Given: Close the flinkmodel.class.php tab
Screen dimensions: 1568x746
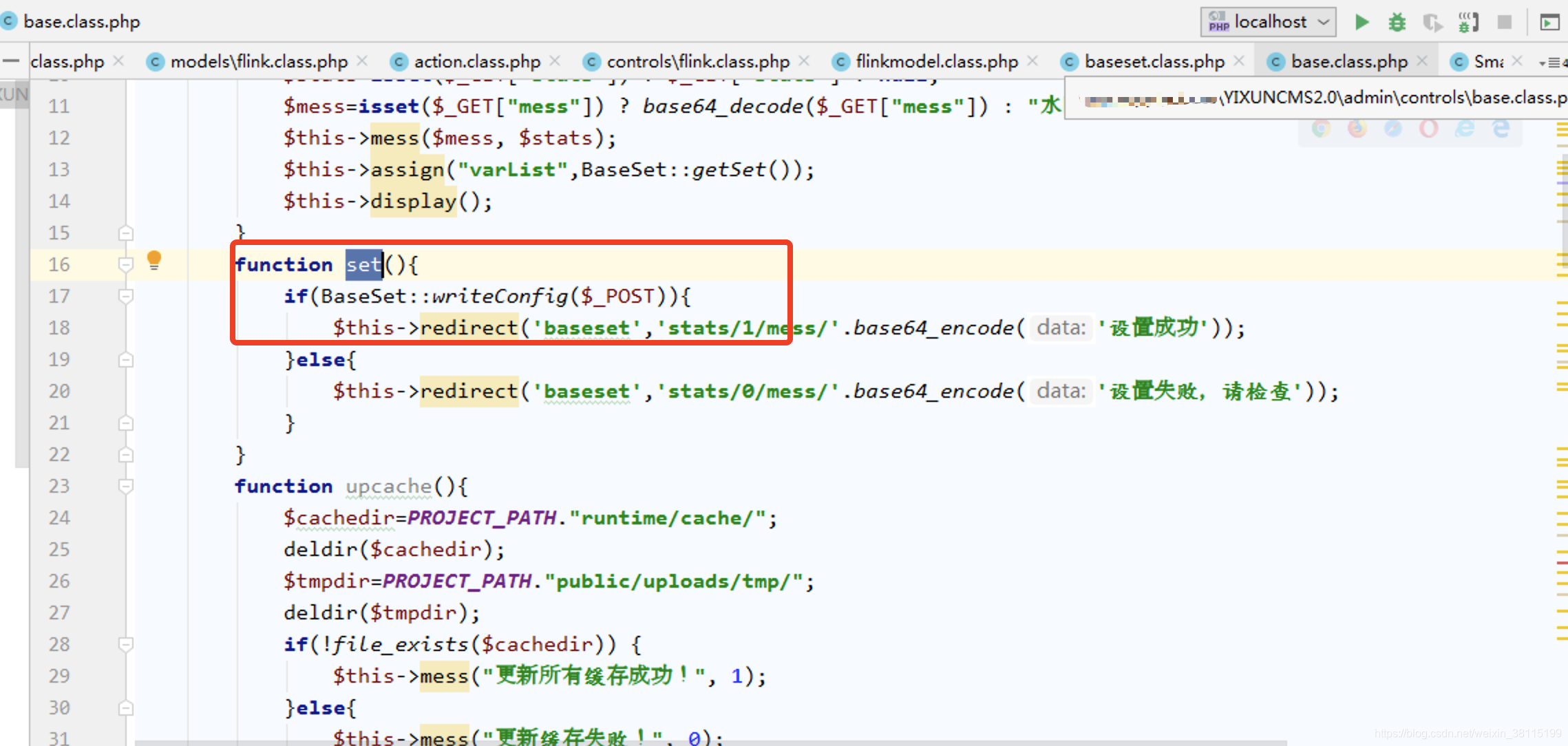Looking at the screenshot, I should (1032, 61).
